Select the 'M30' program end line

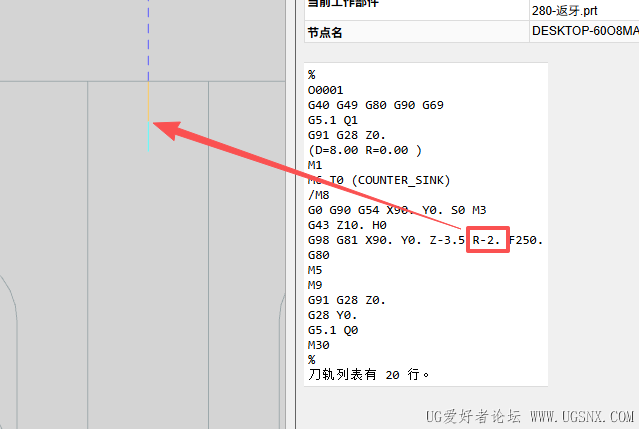tap(319, 345)
